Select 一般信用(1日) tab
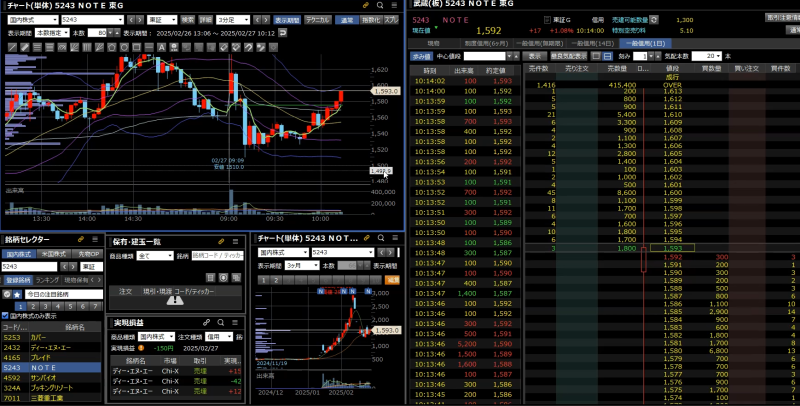 pos(645,44)
